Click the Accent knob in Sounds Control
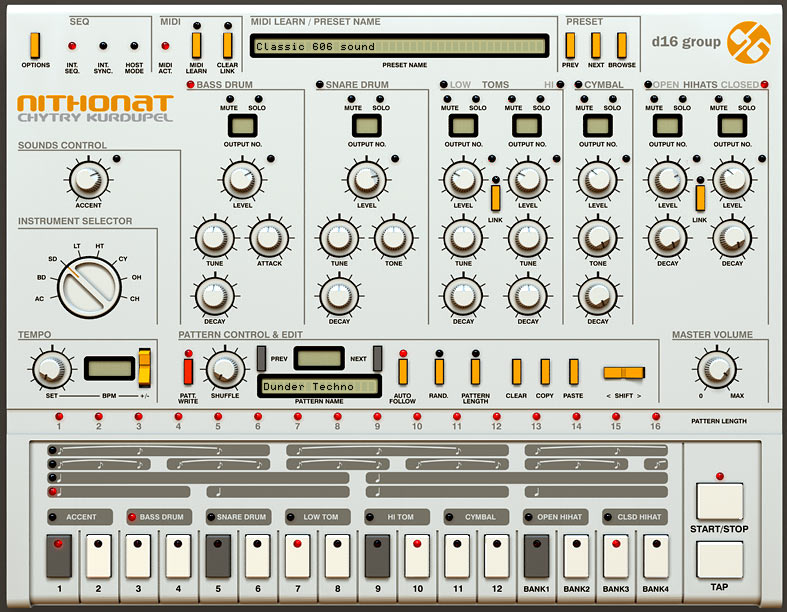Image resolution: width=787 pixels, height=612 pixels. [88, 180]
